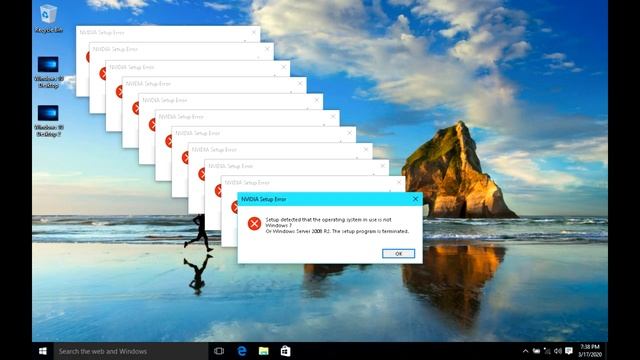This screenshot has height=360, width=640.
Task: Click the 'Setup detected that the operating system' message
Action: point(337,225)
